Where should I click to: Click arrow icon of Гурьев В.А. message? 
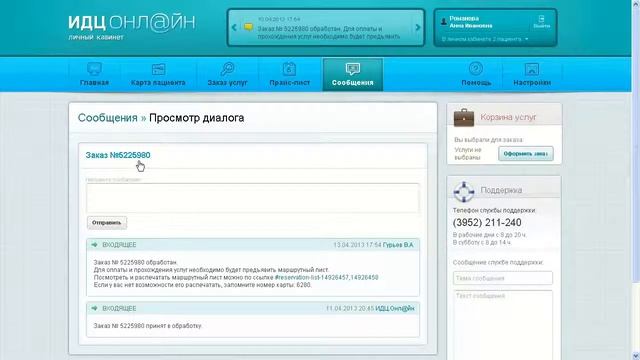(95, 245)
